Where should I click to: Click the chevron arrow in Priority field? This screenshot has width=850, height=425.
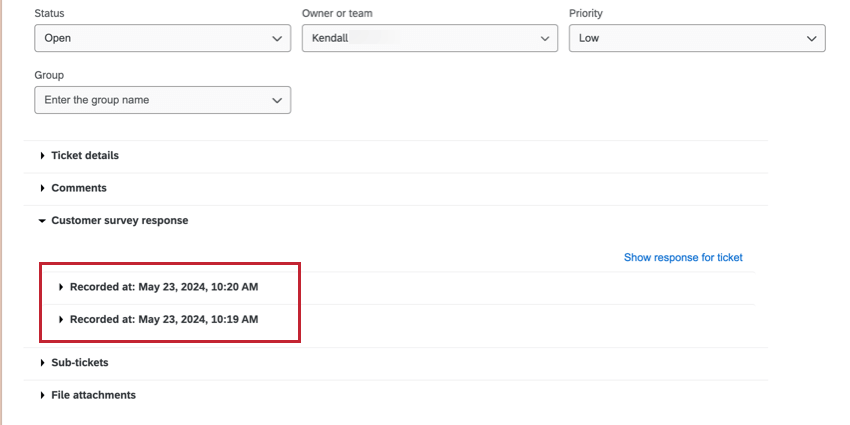pos(812,39)
